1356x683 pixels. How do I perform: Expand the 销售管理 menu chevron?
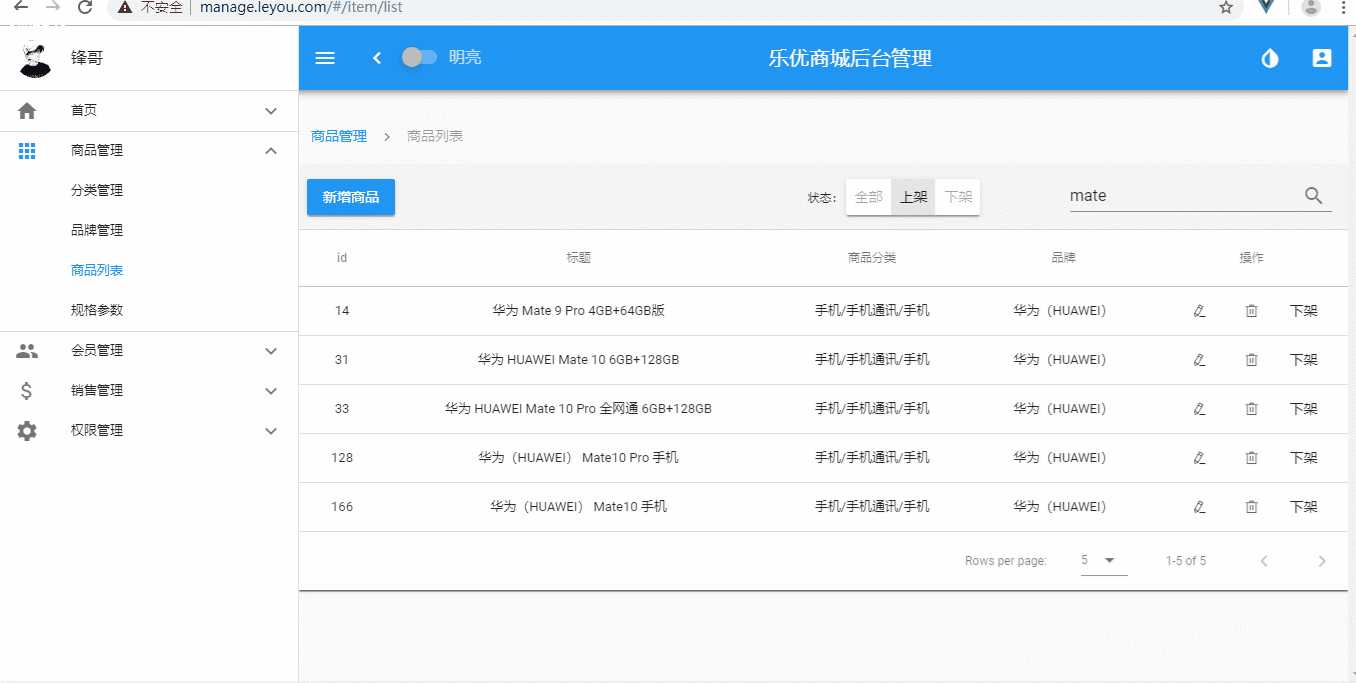point(271,391)
